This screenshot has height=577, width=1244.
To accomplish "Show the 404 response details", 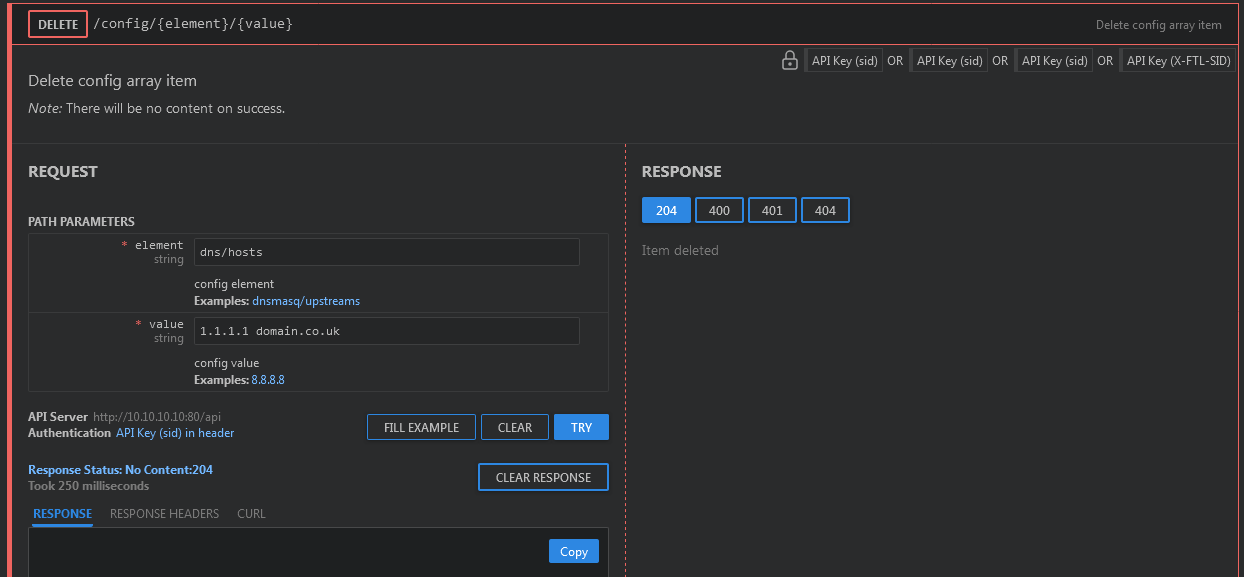I will [x=825, y=210].
